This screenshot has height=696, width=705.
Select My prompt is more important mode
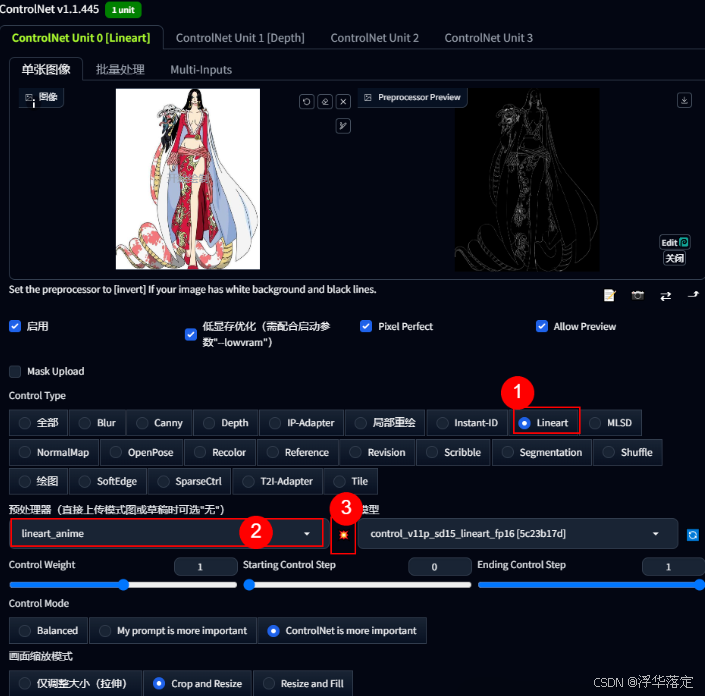pos(173,630)
